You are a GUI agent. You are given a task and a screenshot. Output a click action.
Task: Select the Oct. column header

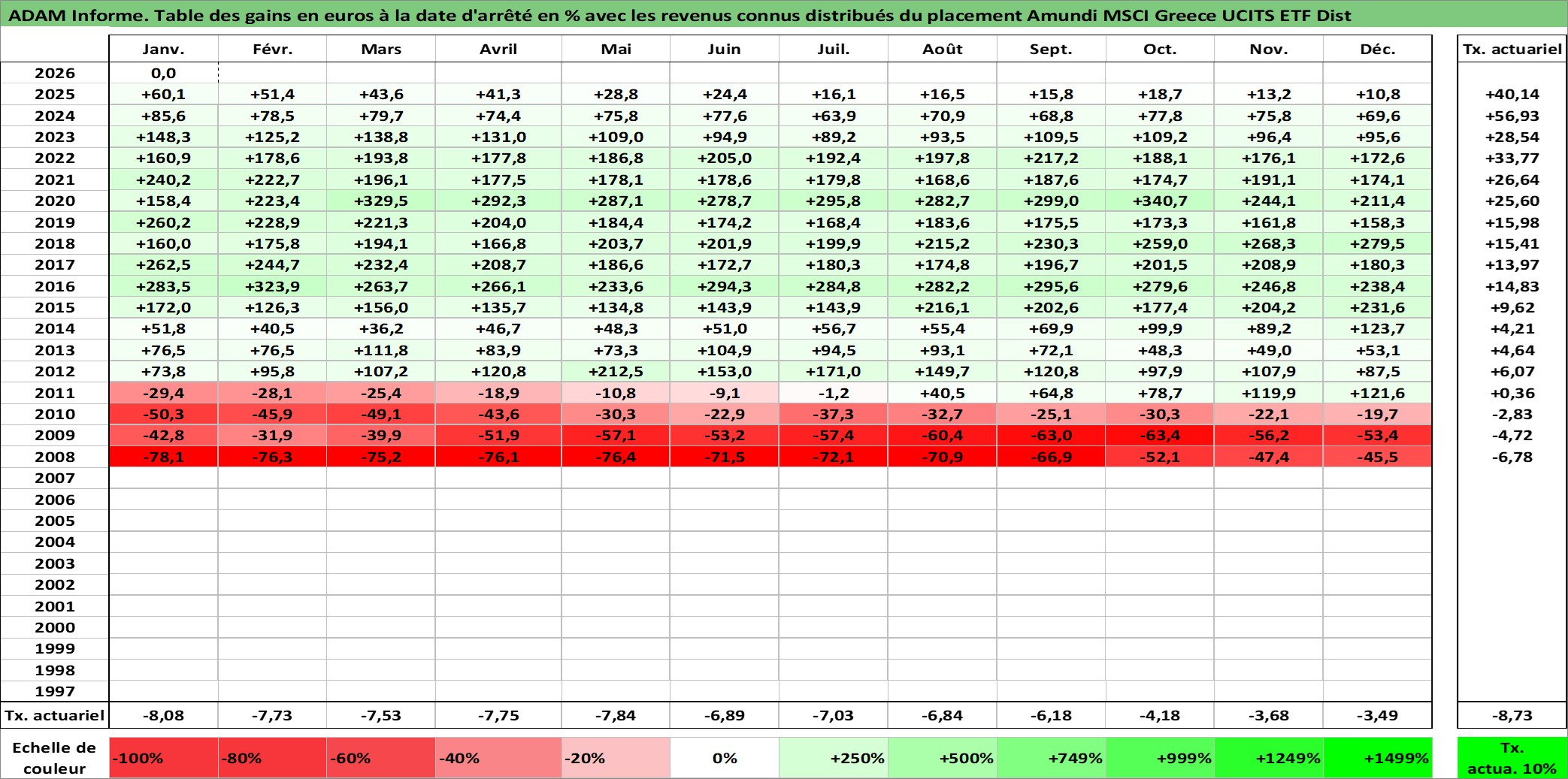point(1160,49)
